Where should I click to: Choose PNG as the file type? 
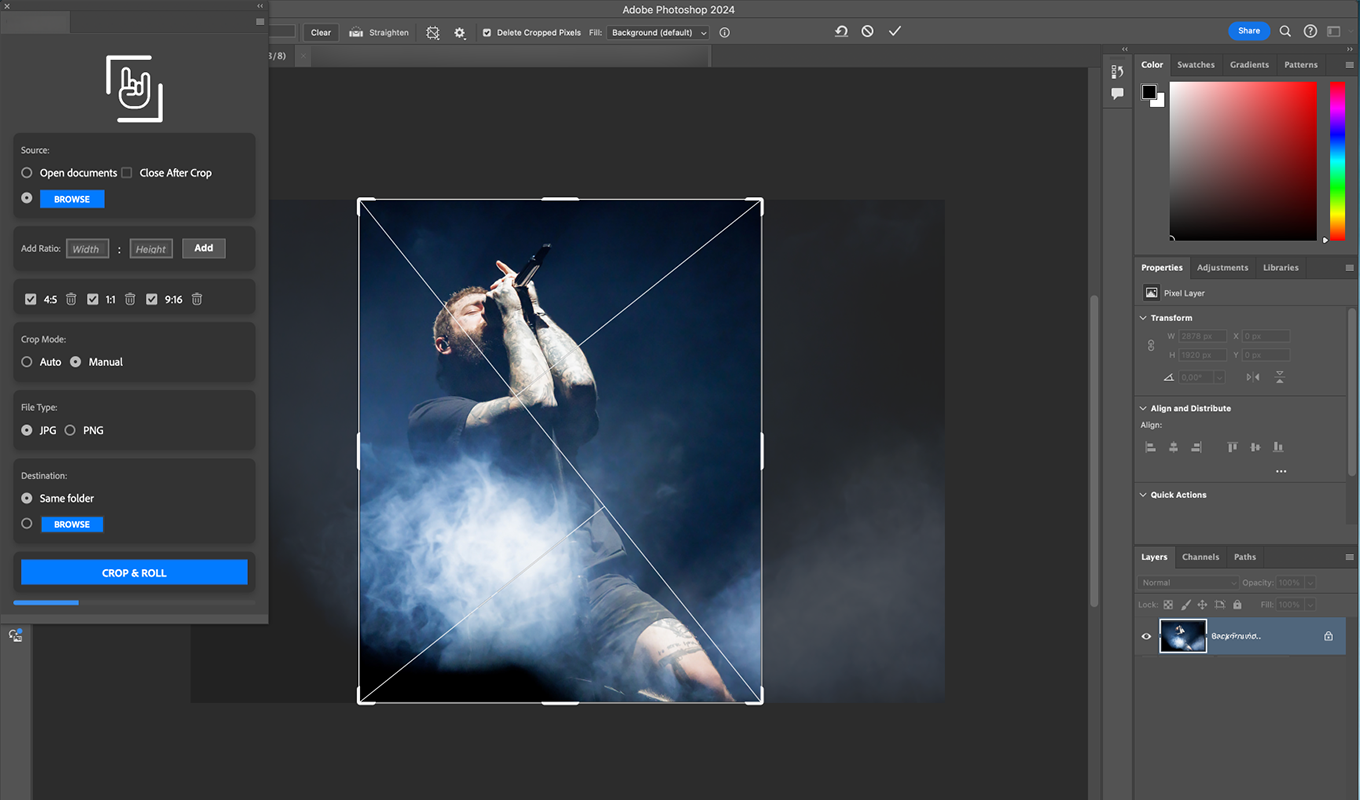click(x=70, y=430)
